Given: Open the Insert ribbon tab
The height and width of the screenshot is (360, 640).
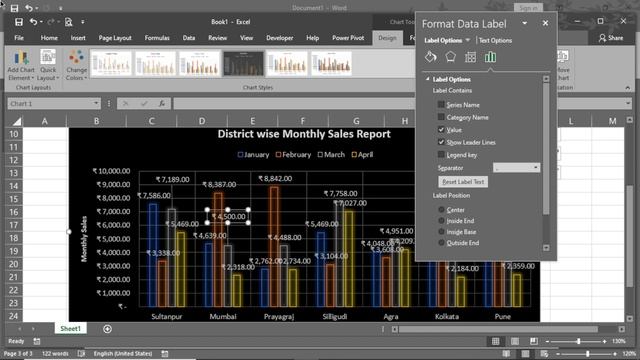Looking at the screenshot, I should (x=78, y=38).
